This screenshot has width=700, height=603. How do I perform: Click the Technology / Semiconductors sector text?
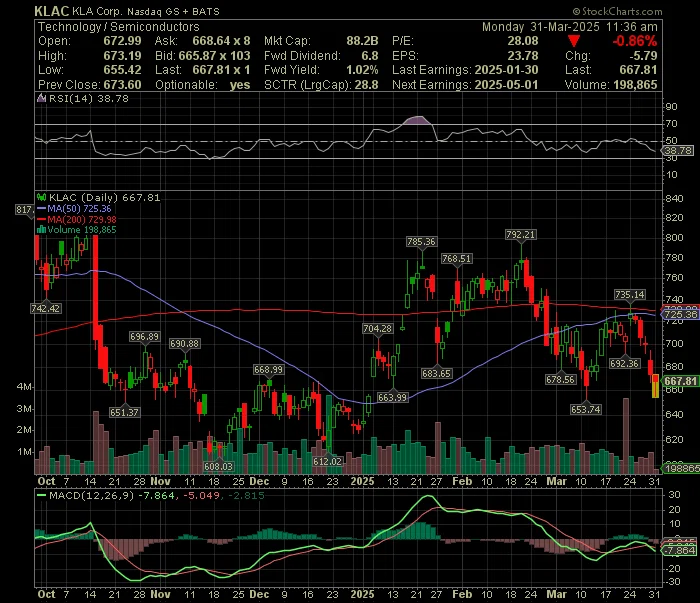pos(119,27)
